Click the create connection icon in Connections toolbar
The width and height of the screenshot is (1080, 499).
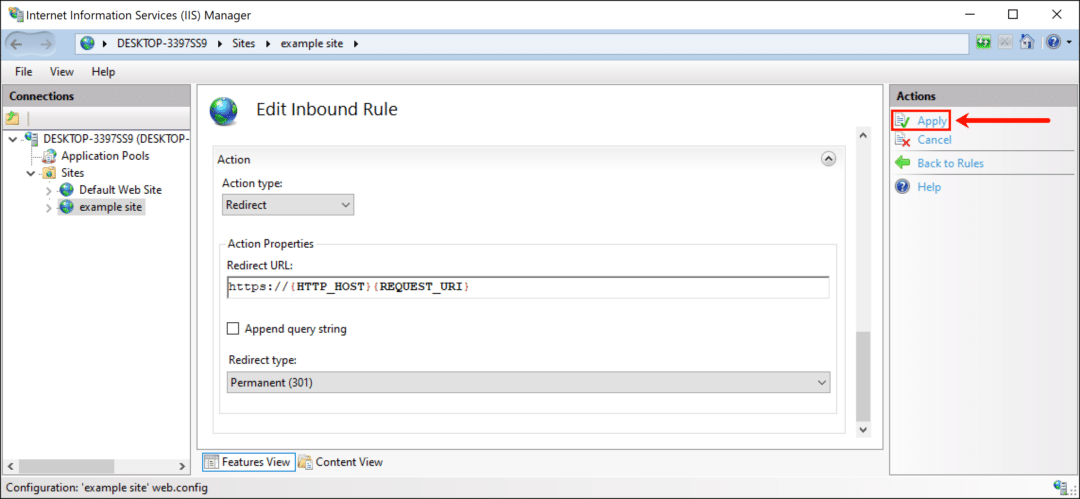click(x=12, y=118)
